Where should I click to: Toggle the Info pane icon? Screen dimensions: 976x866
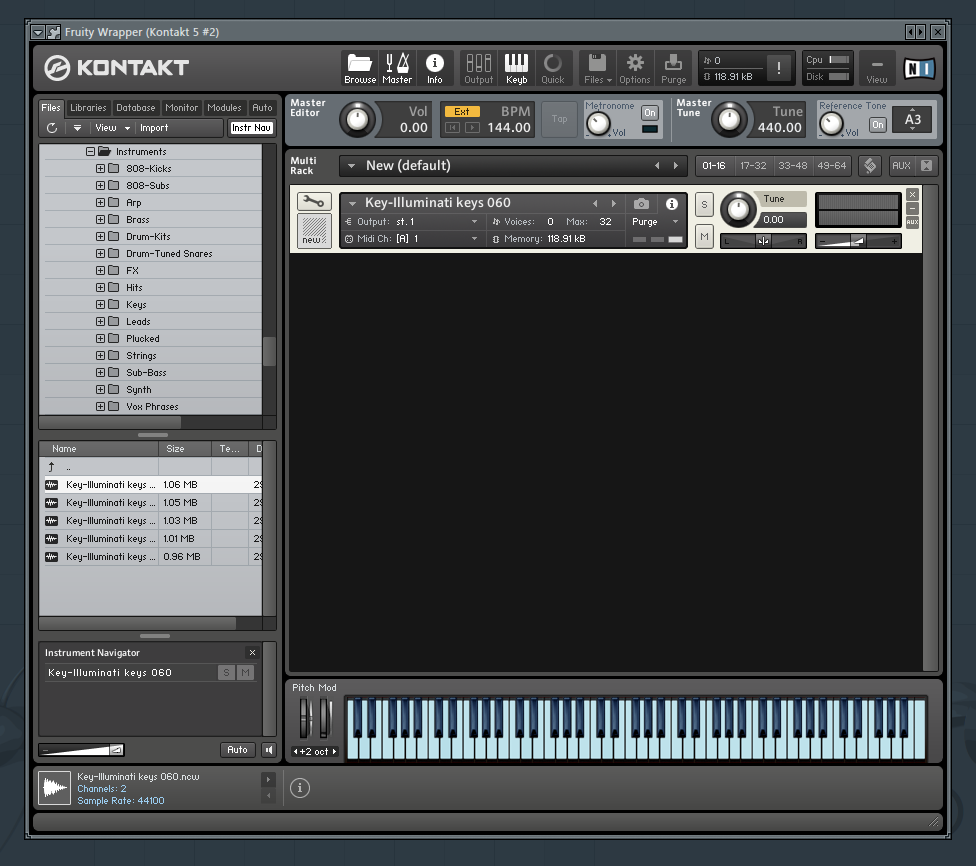(x=434, y=68)
